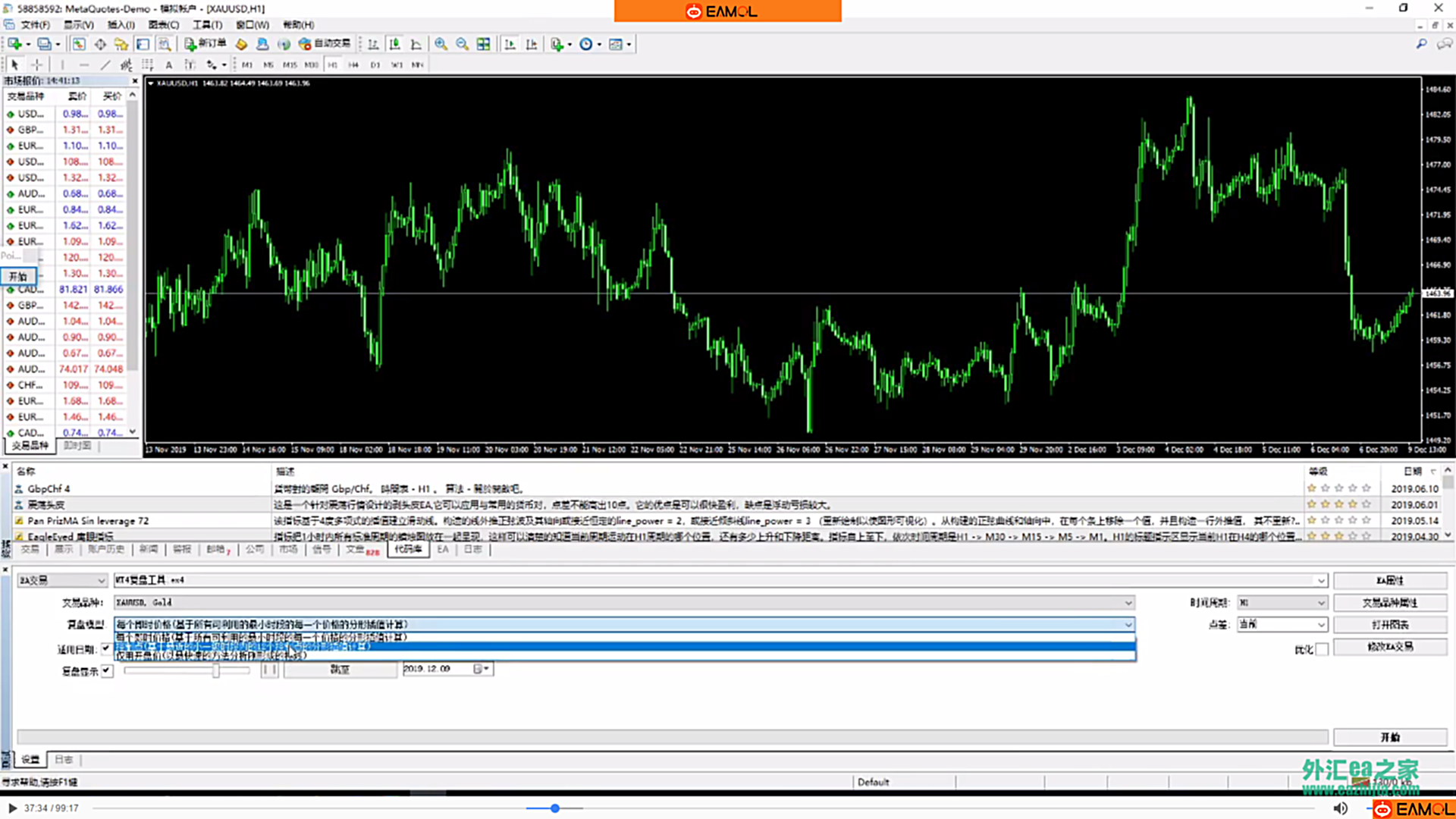Click the EA属性 properties button
This screenshot has width=1456, height=819.
[x=1390, y=580]
